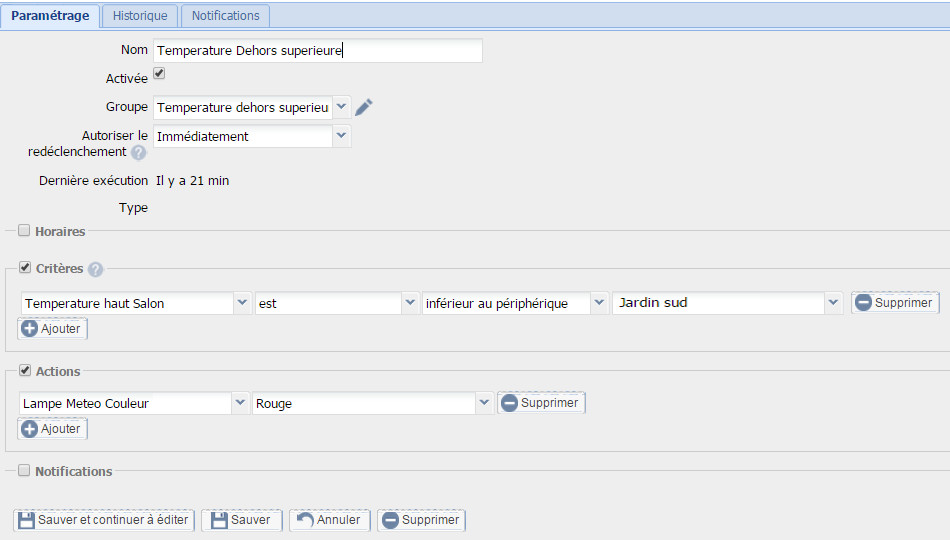Enable the Horaires checkbox
950x540 pixels.
pyautogui.click(x=24, y=230)
